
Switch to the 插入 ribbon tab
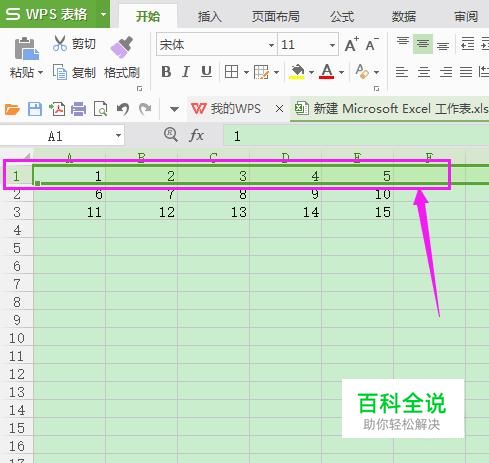coord(210,16)
